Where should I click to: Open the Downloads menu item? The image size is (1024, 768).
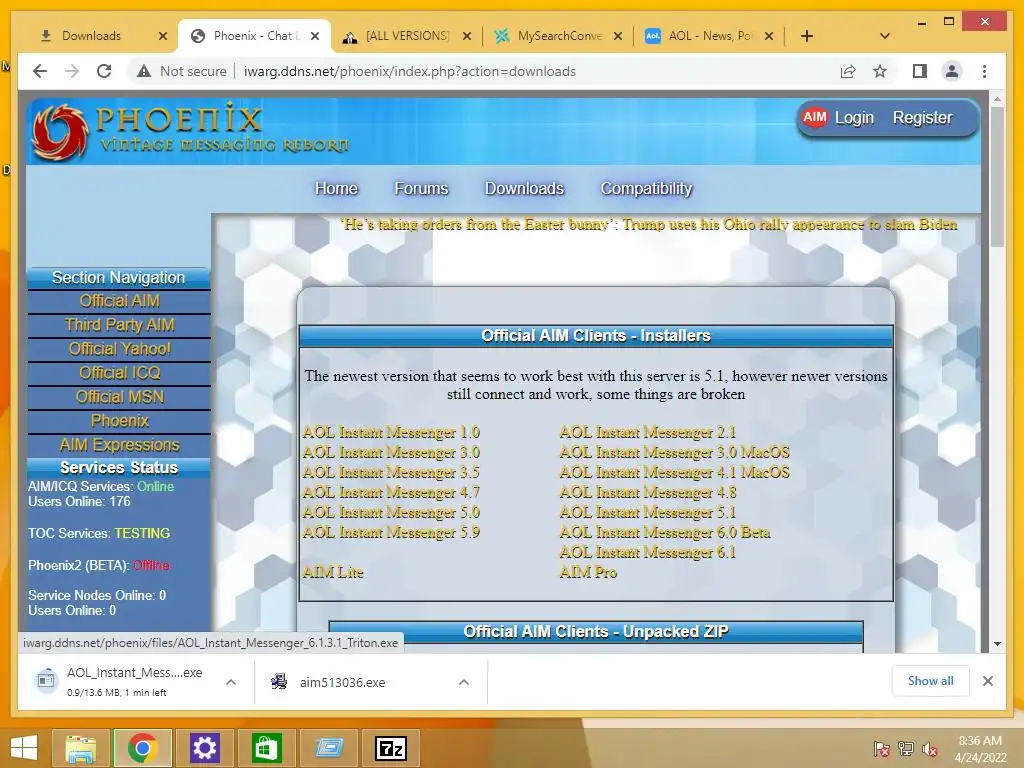click(x=524, y=189)
